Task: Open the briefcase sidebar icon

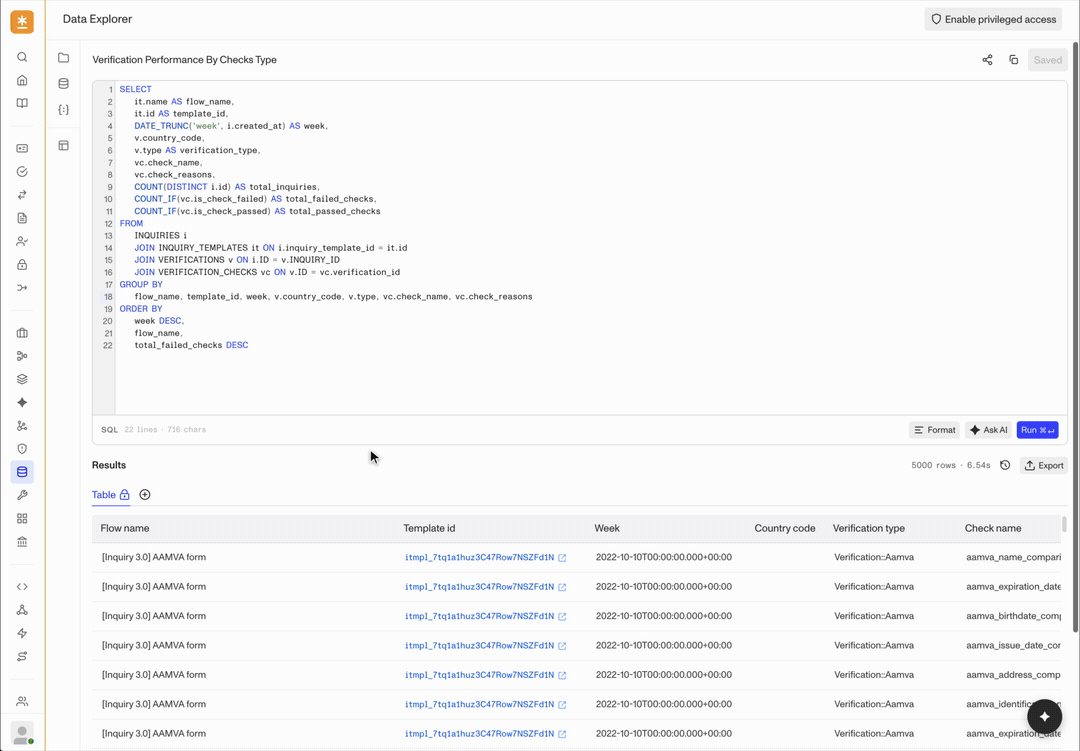Action: point(22,333)
